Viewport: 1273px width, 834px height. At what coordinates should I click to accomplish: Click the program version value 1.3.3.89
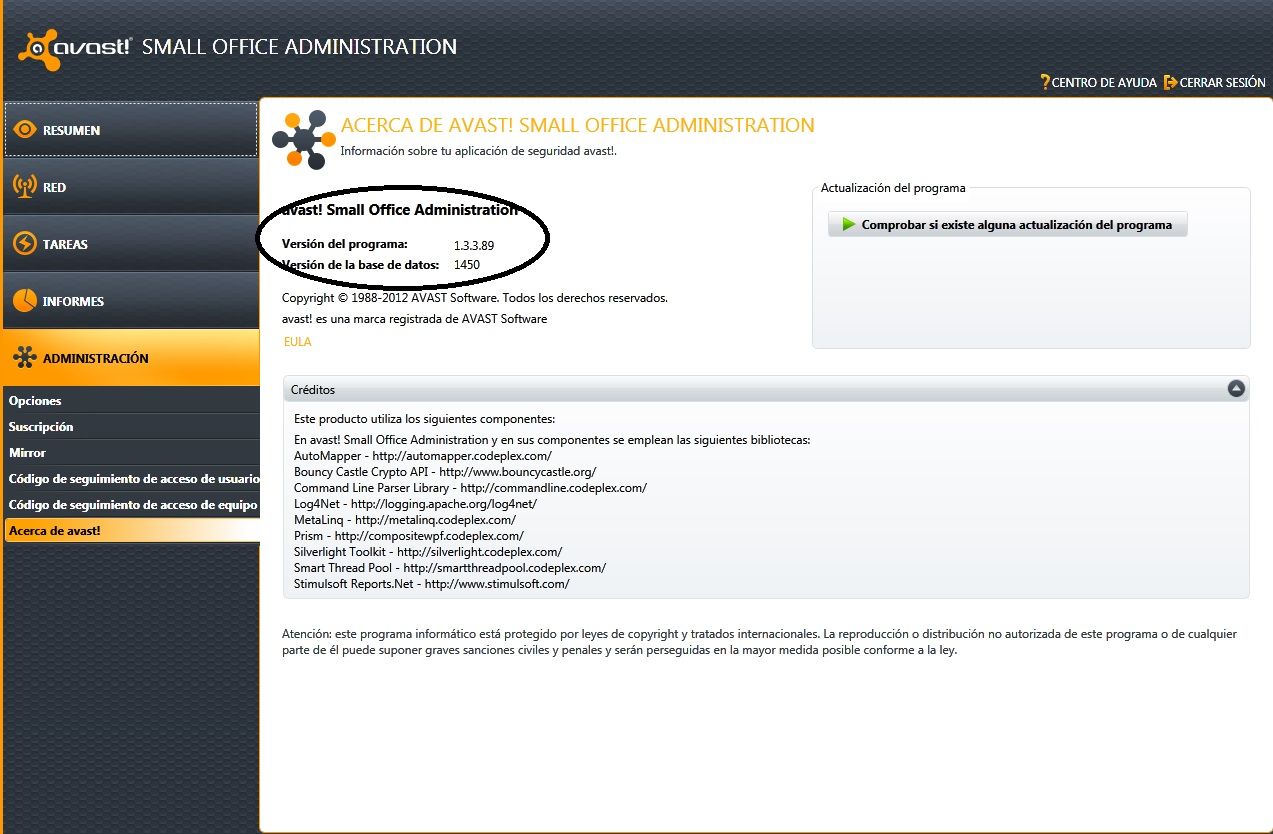tap(474, 245)
